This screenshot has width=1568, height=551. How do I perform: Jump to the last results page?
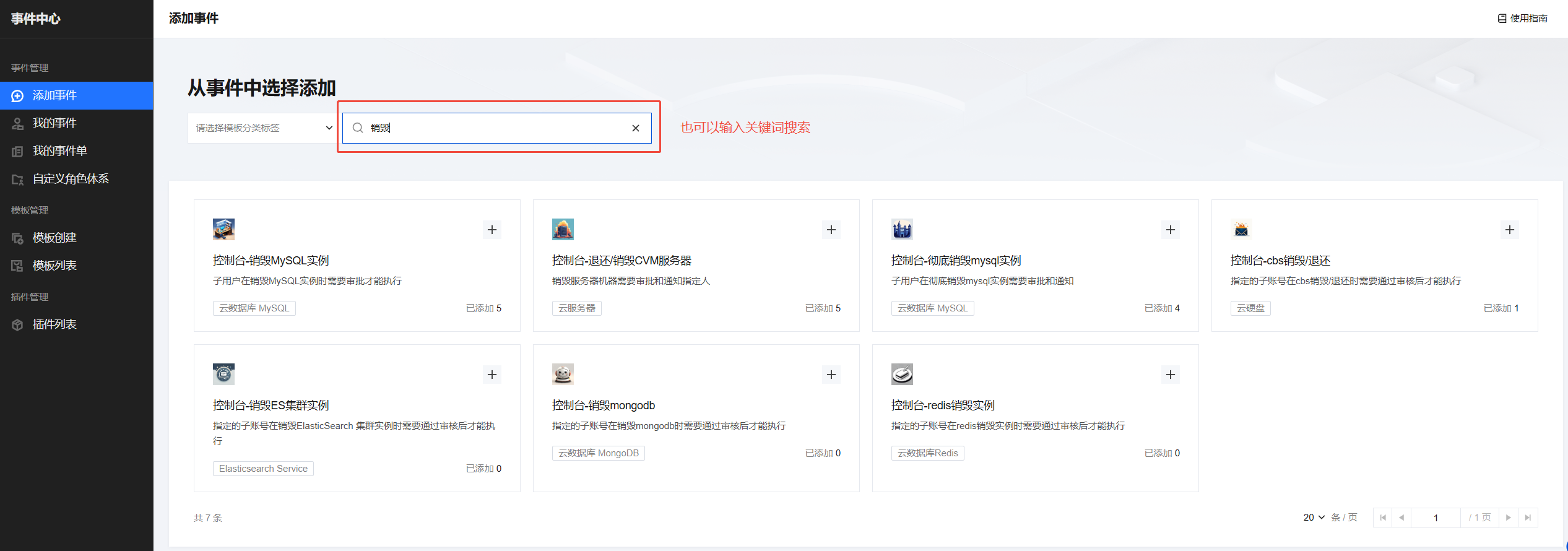1528,518
